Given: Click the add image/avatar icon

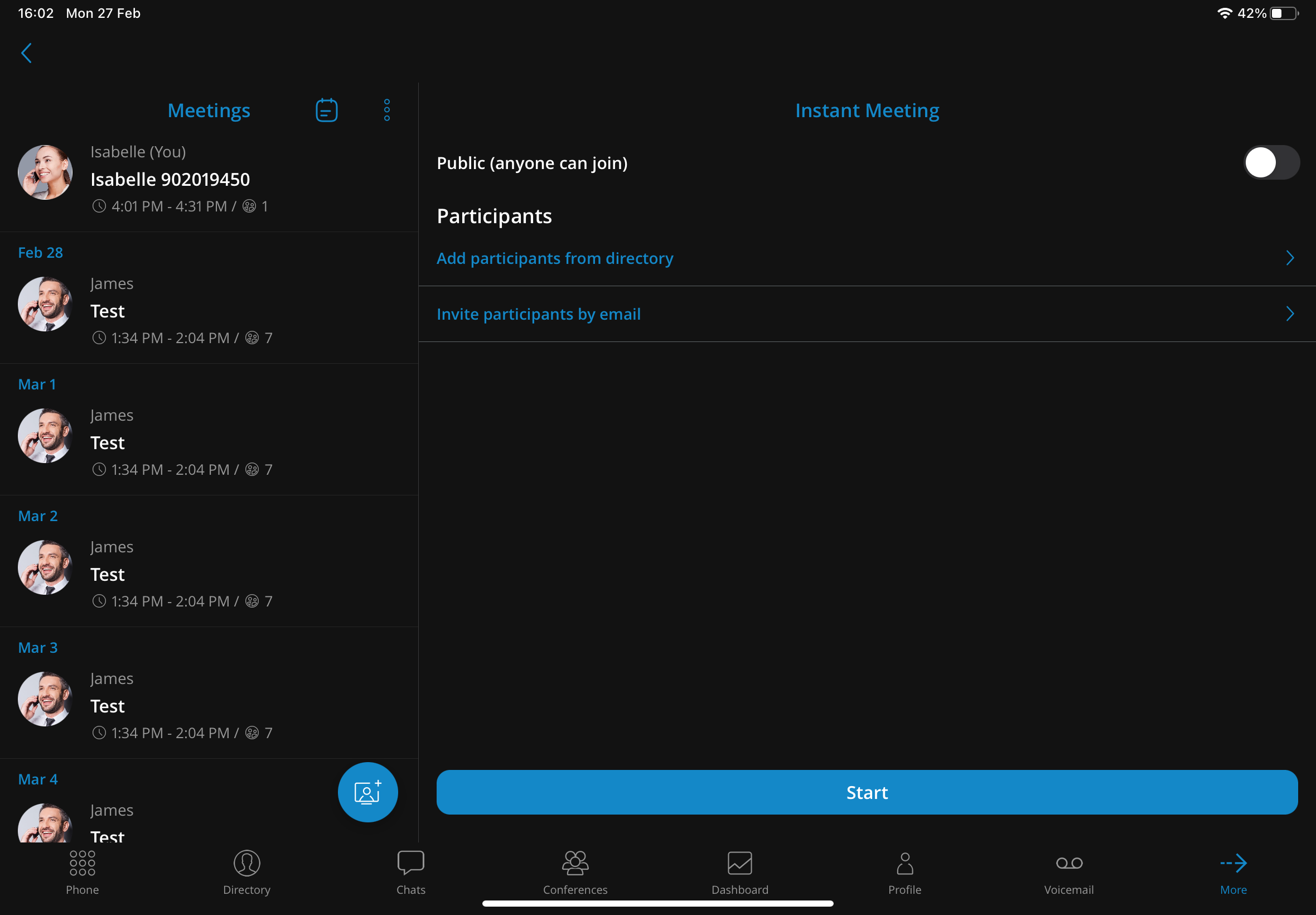Looking at the screenshot, I should click(x=367, y=792).
